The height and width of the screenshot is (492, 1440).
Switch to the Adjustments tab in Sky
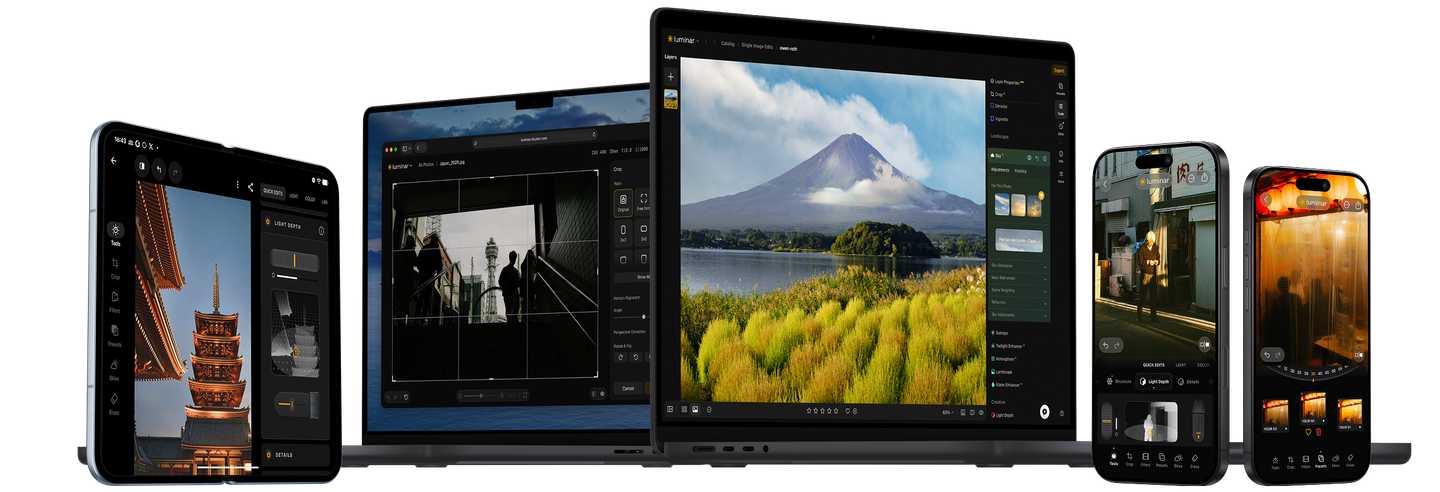click(999, 170)
